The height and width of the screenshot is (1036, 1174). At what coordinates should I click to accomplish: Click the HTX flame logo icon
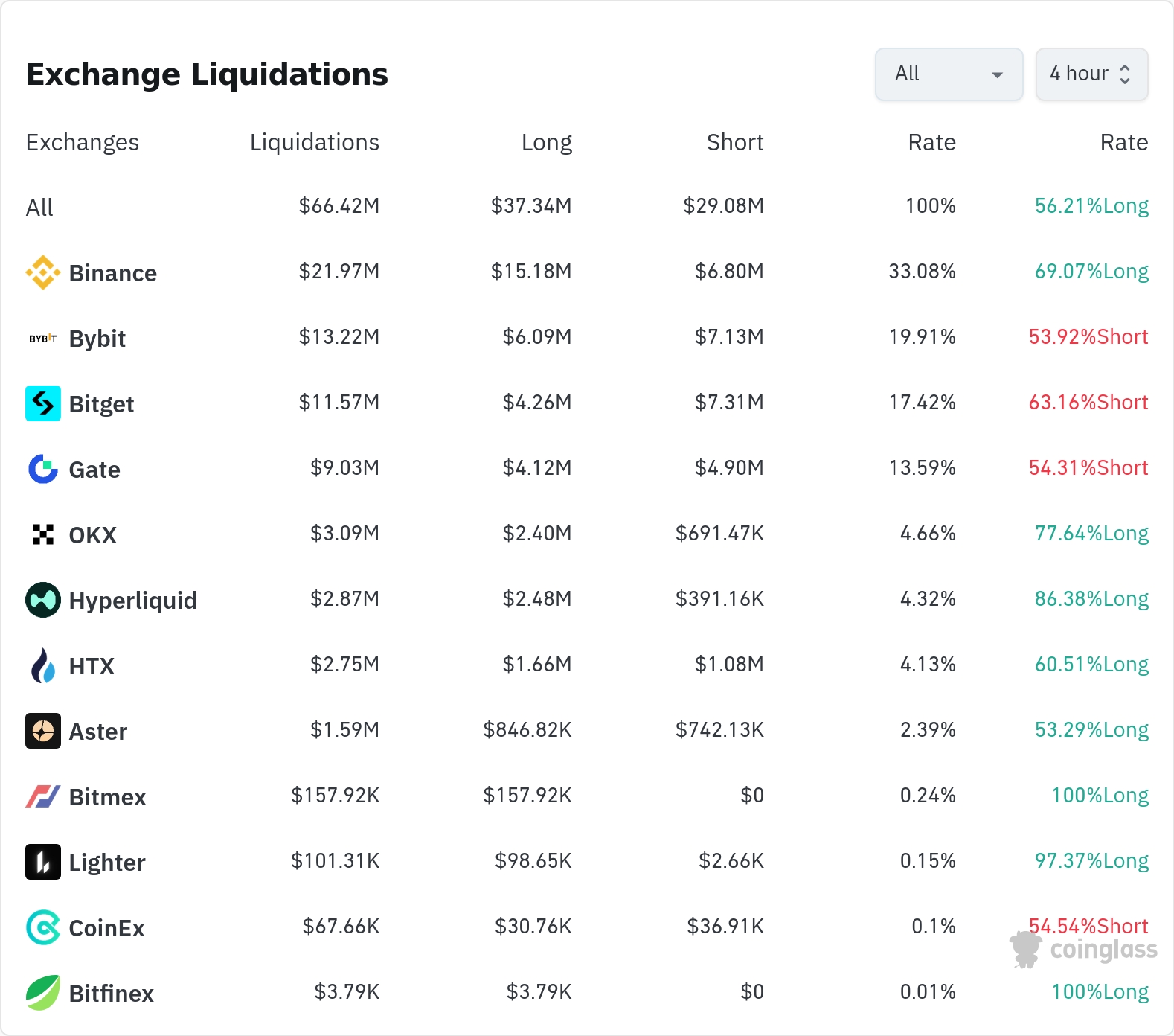tap(43, 665)
